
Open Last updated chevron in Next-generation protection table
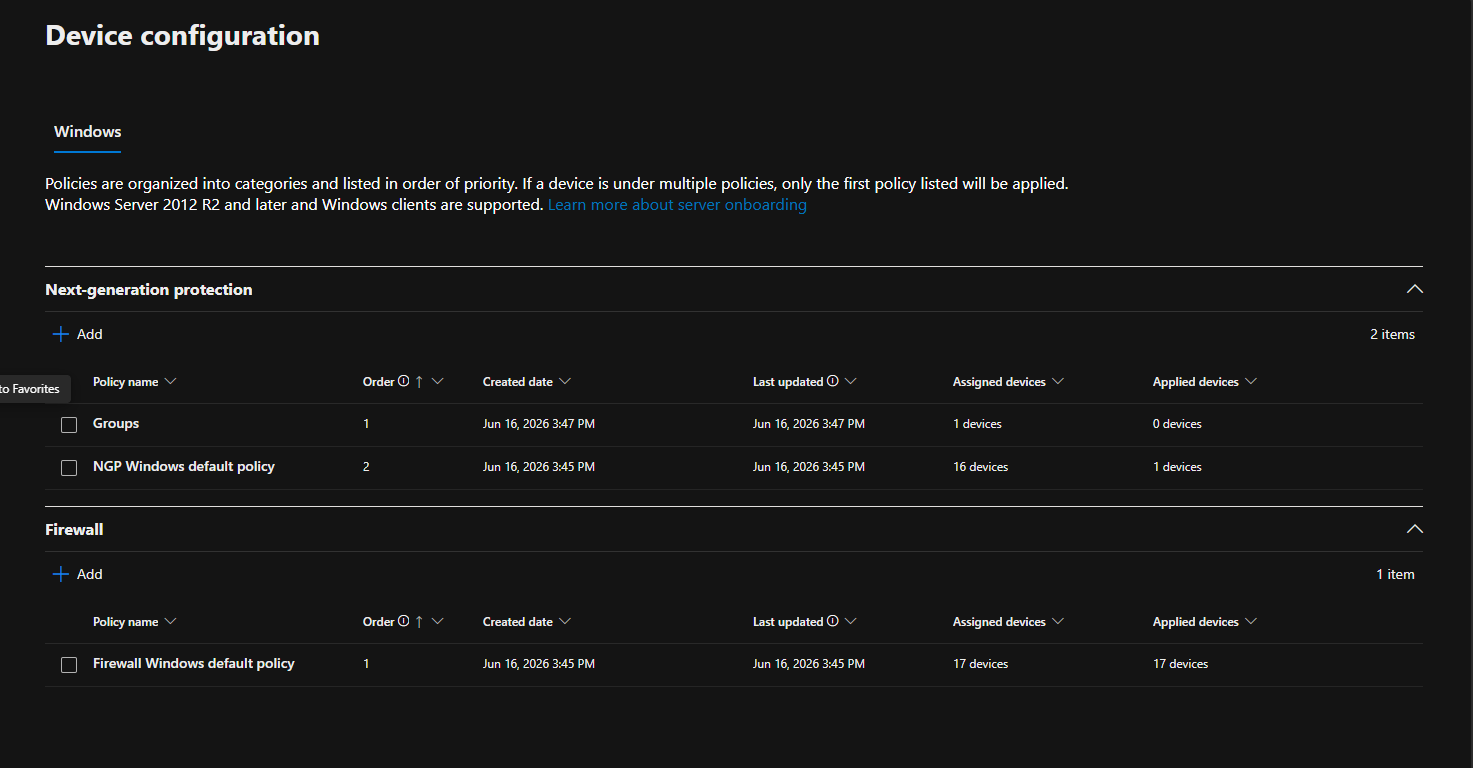click(851, 381)
